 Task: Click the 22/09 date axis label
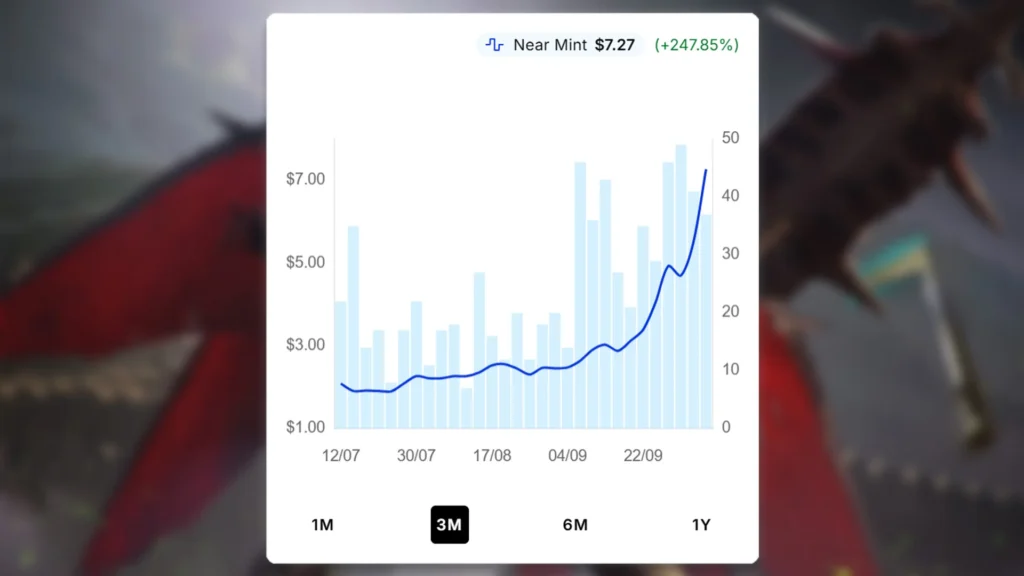pyautogui.click(x=643, y=455)
